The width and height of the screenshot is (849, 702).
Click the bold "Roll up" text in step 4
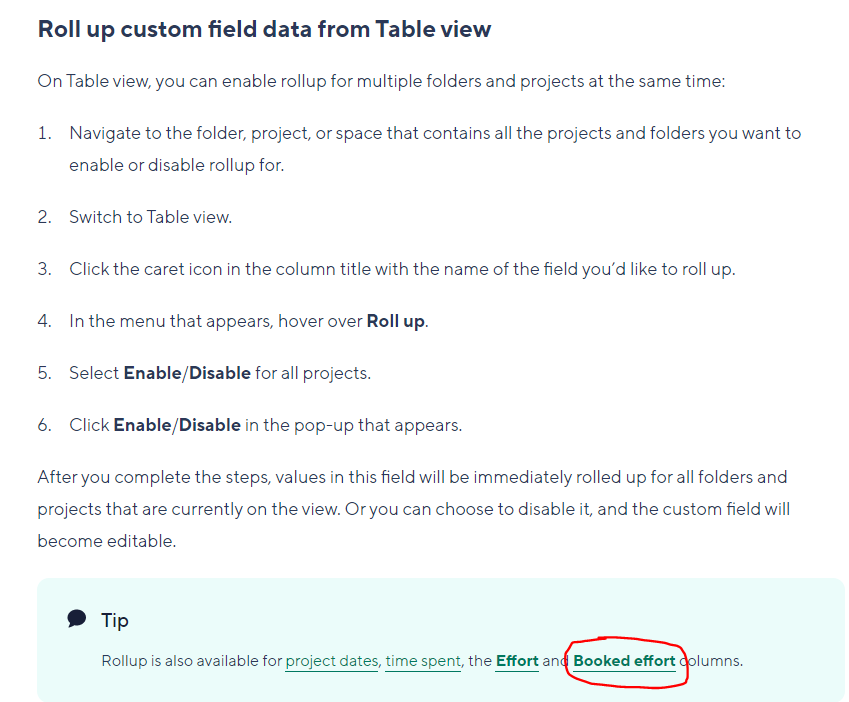coord(396,321)
